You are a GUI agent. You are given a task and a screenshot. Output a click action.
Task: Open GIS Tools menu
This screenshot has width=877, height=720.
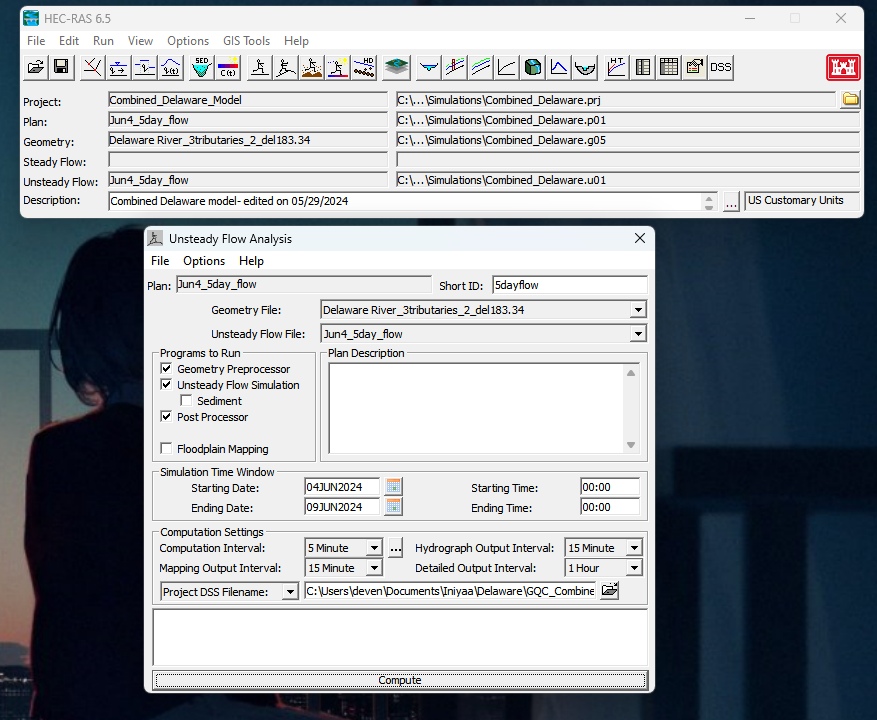click(x=246, y=41)
